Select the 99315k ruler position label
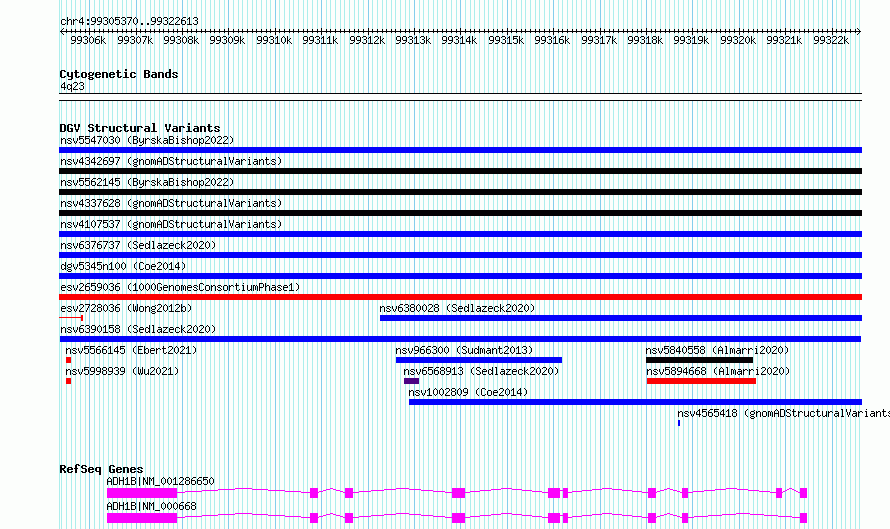This screenshot has width=890, height=529. coord(506,40)
